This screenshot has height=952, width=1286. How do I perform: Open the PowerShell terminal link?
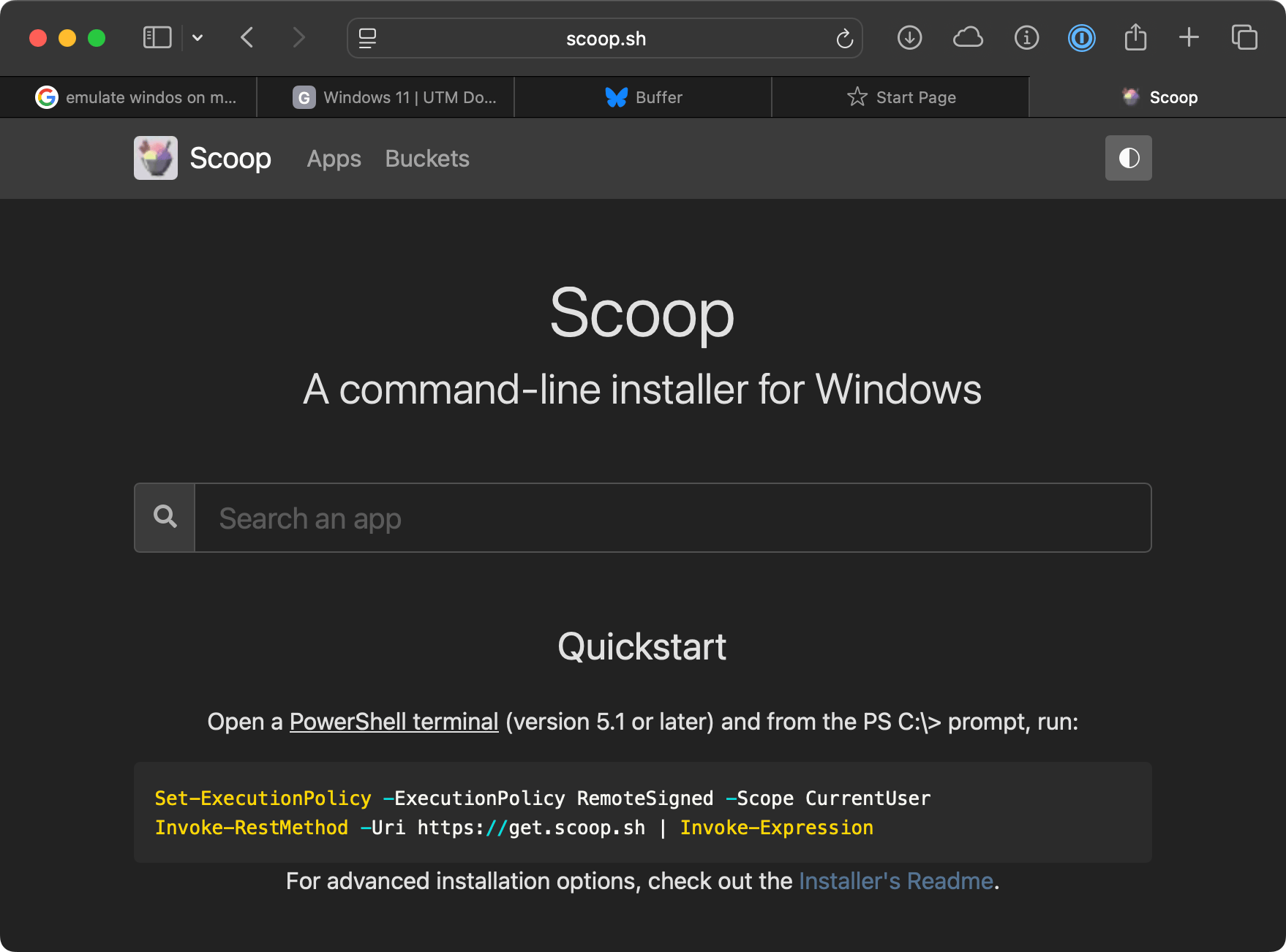click(x=394, y=722)
